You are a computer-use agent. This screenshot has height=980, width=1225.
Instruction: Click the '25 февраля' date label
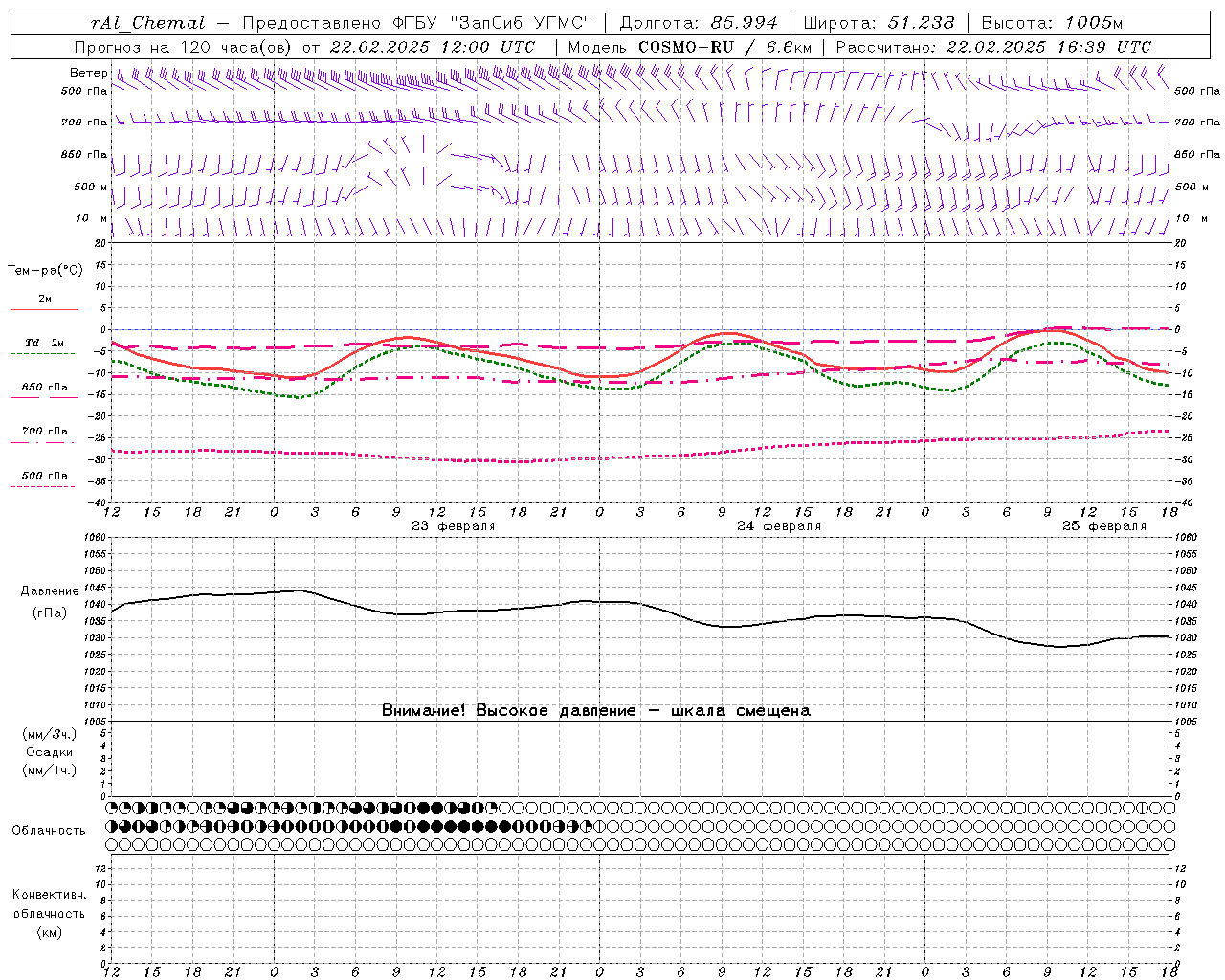pyautogui.click(x=1104, y=526)
